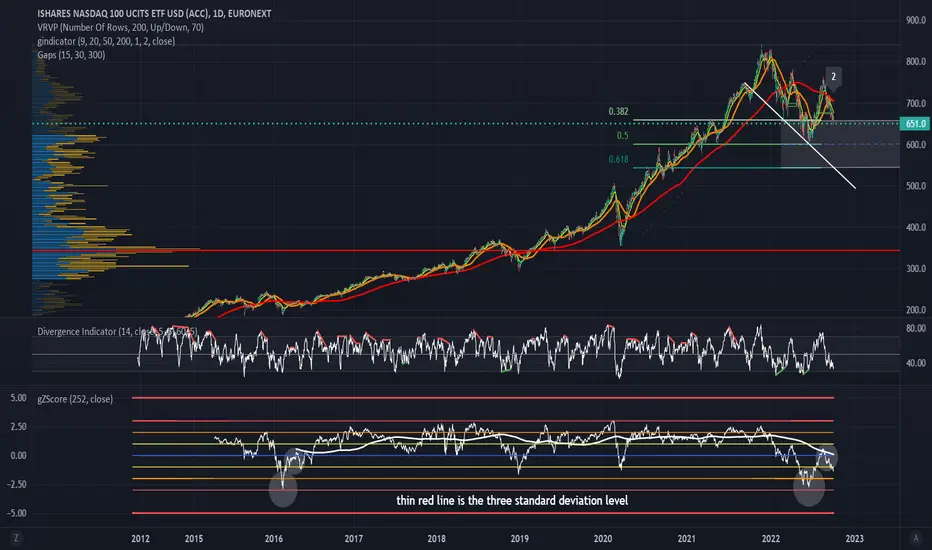The height and width of the screenshot is (550, 932).
Task: Click the 500.0 price axis label
Action: pyautogui.click(x=916, y=186)
